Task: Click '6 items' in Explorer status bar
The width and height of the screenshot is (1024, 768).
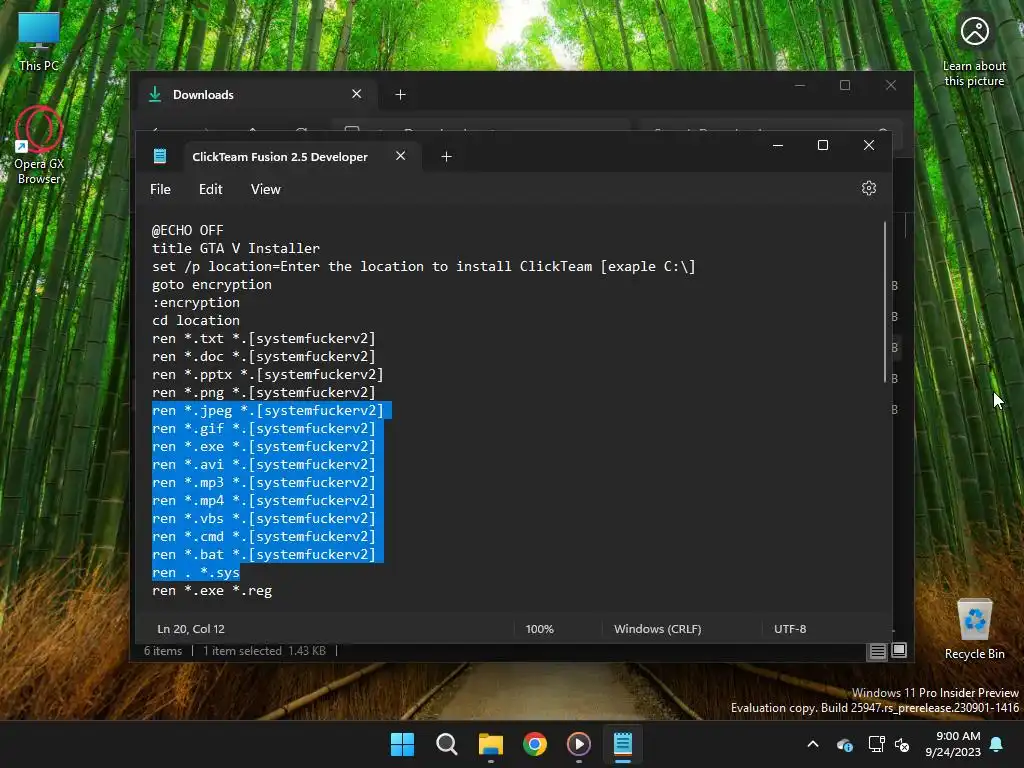Action: point(163,650)
